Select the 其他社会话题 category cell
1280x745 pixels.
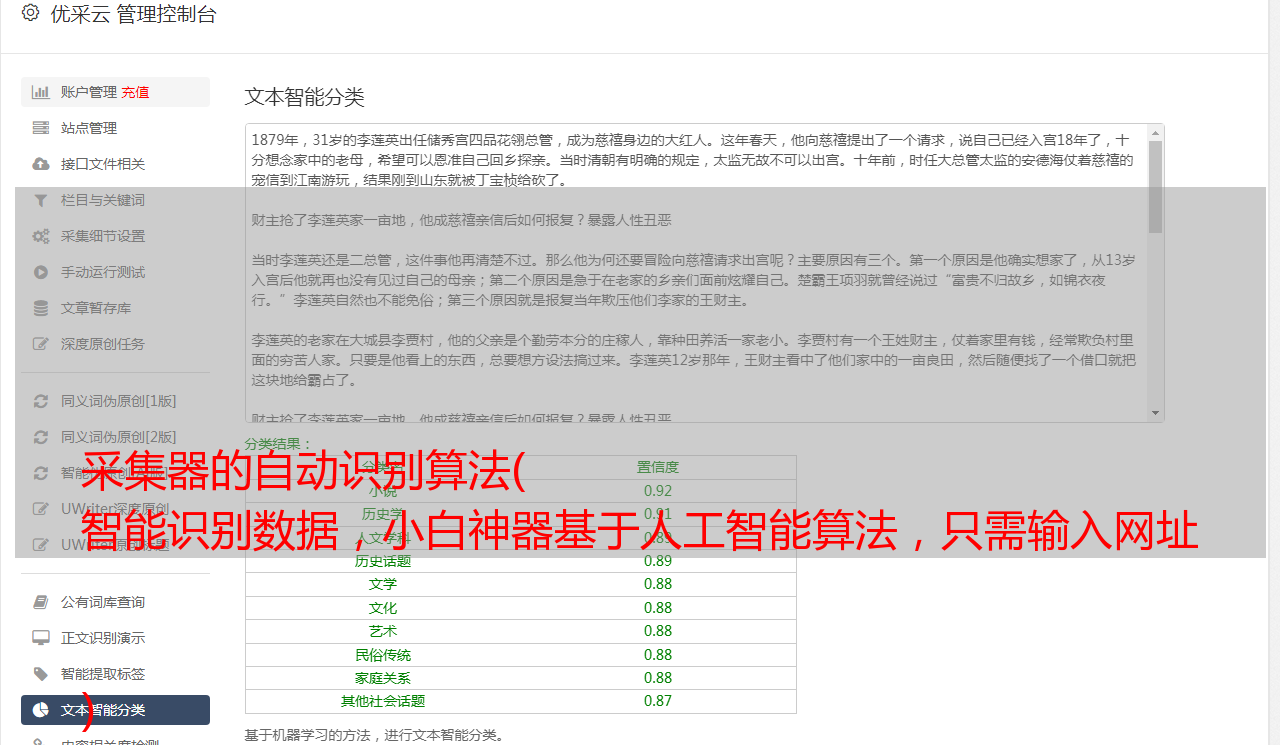(x=383, y=702)
